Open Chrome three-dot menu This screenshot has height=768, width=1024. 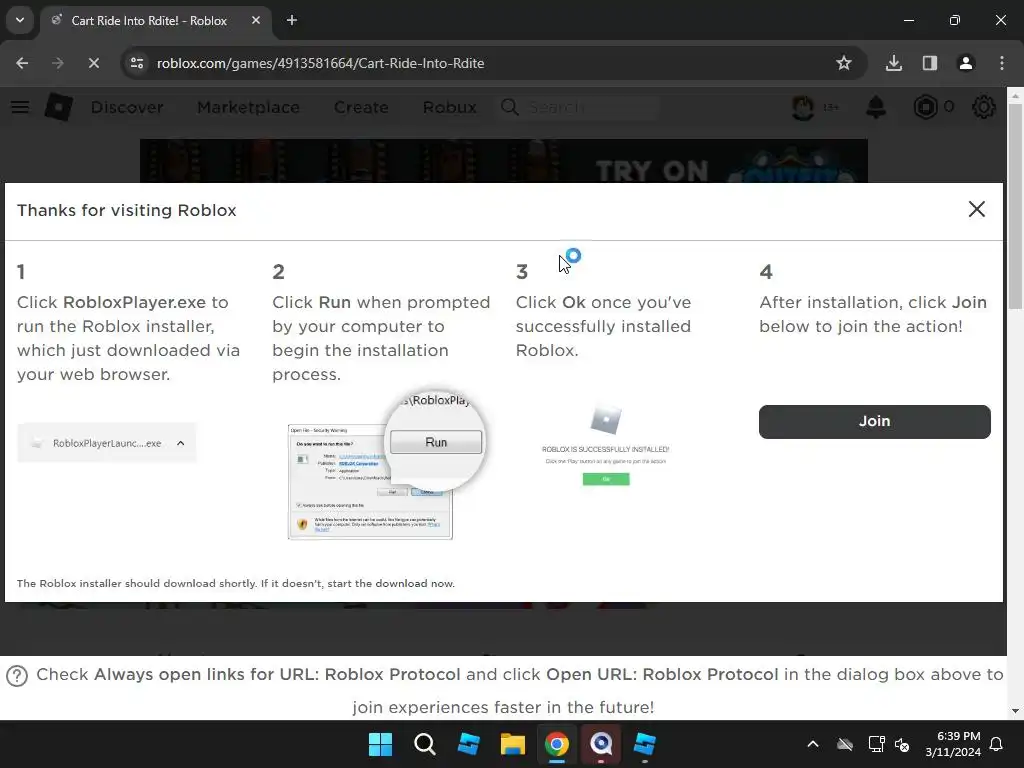coord(1001,63)
